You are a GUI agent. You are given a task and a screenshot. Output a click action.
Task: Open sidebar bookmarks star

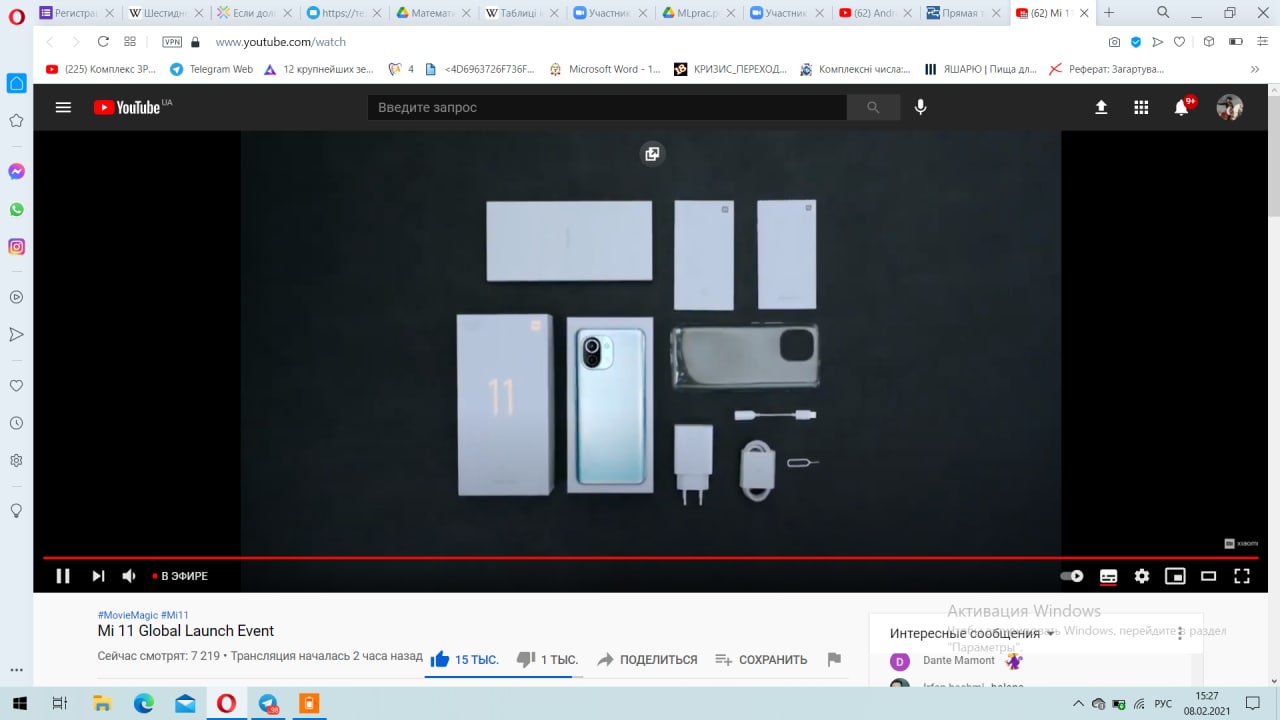point(16,120)
